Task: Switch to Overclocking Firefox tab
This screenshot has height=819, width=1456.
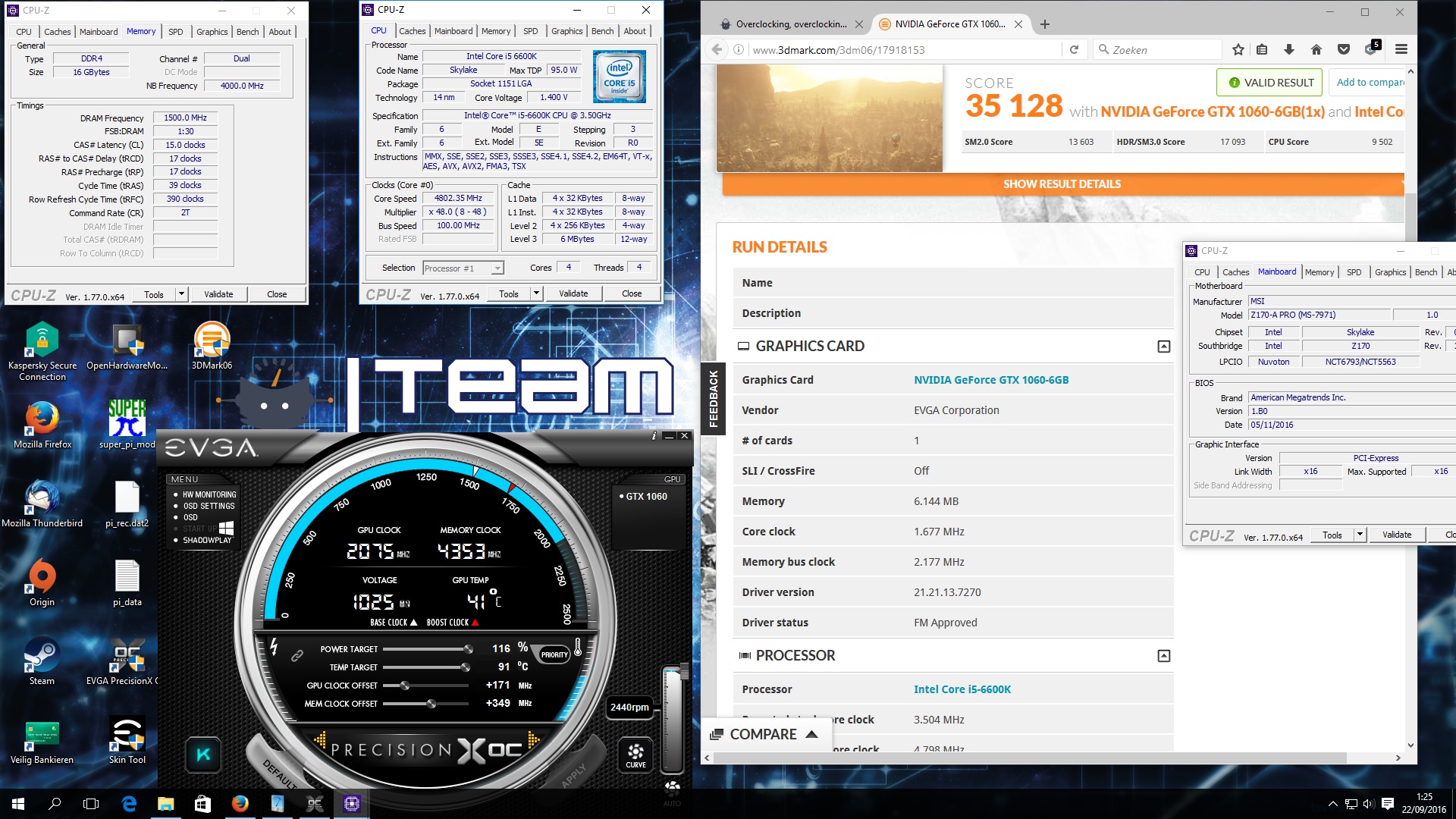Action: click(791, 24)
